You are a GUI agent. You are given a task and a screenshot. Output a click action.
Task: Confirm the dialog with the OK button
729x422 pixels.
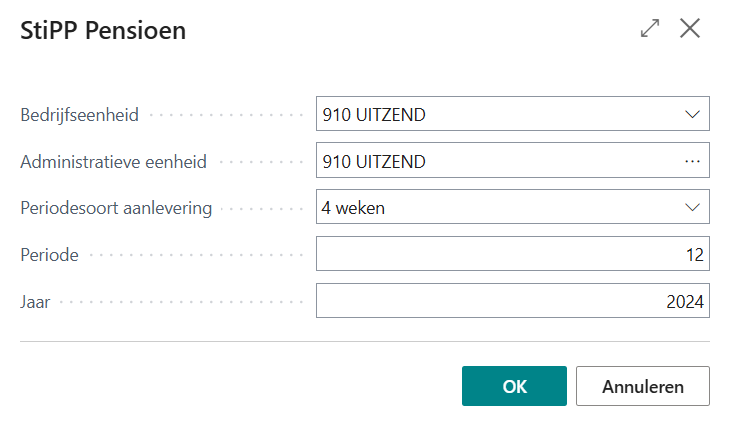click(514, 386)
